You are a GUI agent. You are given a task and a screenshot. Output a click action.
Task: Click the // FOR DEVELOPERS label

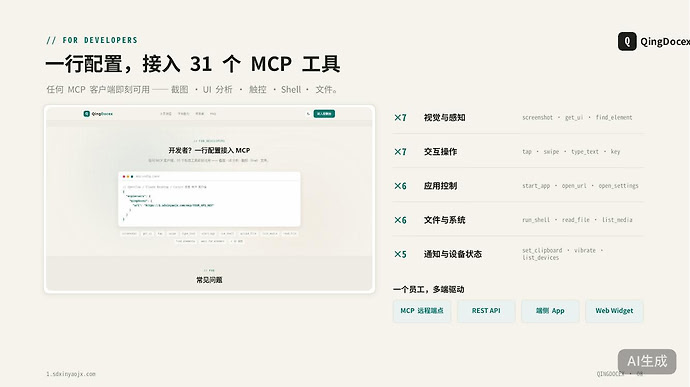pos(92,40)
